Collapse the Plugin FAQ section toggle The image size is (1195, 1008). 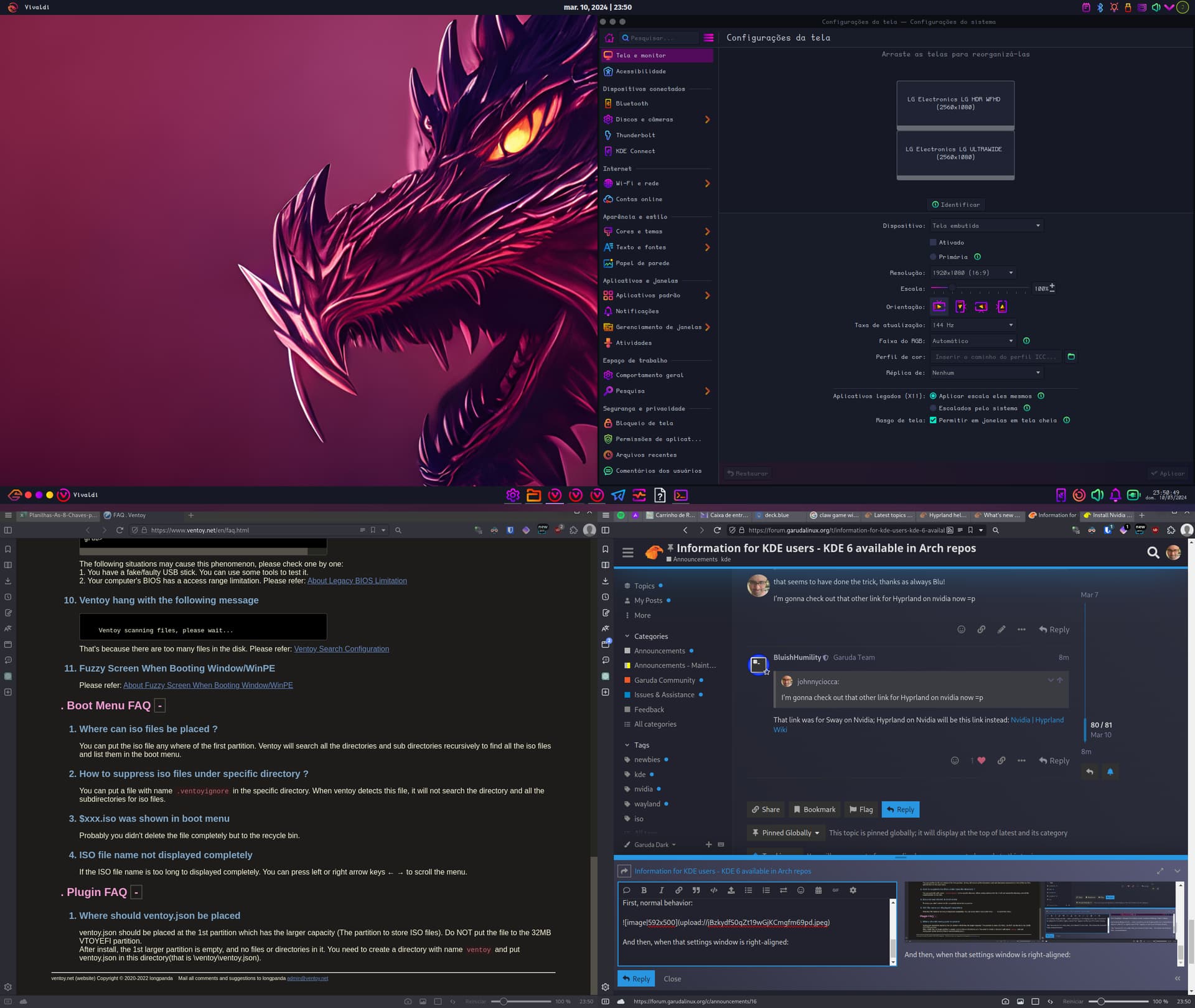[x=136, y=892]
